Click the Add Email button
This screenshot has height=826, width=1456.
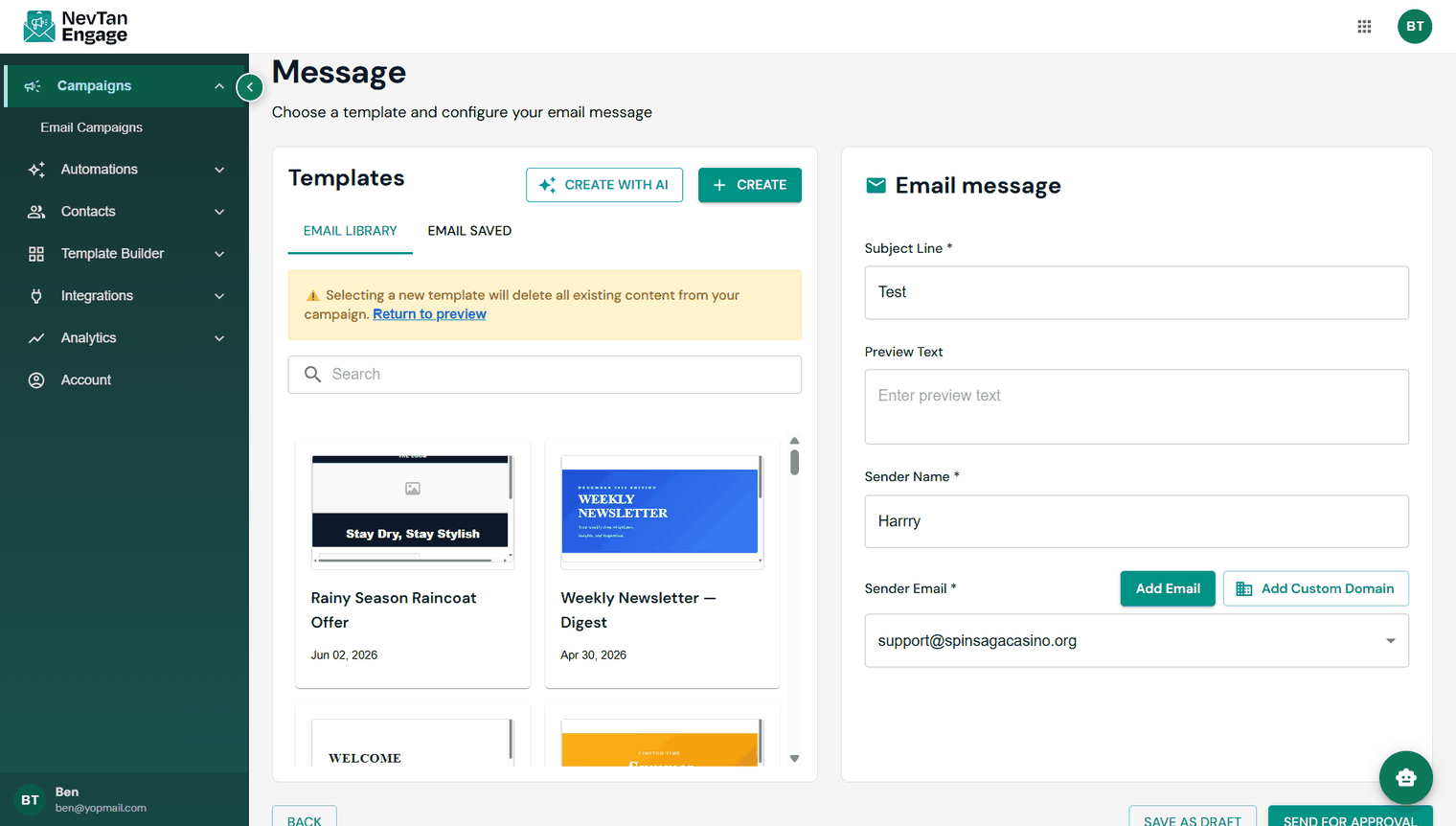click(x=1168, y=588)
